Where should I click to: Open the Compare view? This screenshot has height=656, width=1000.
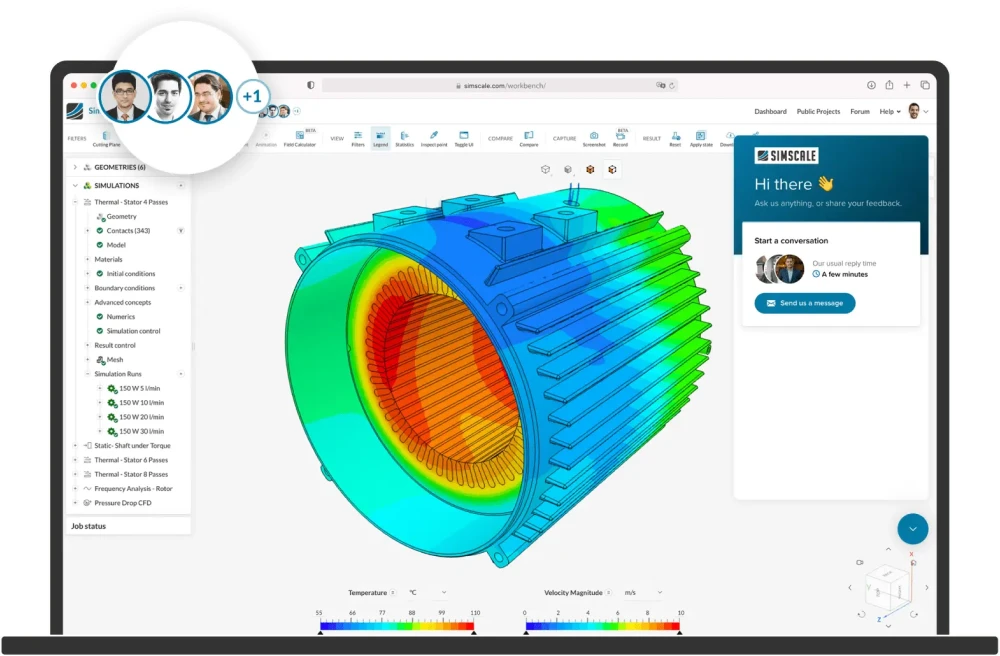[x=527, y=135]
